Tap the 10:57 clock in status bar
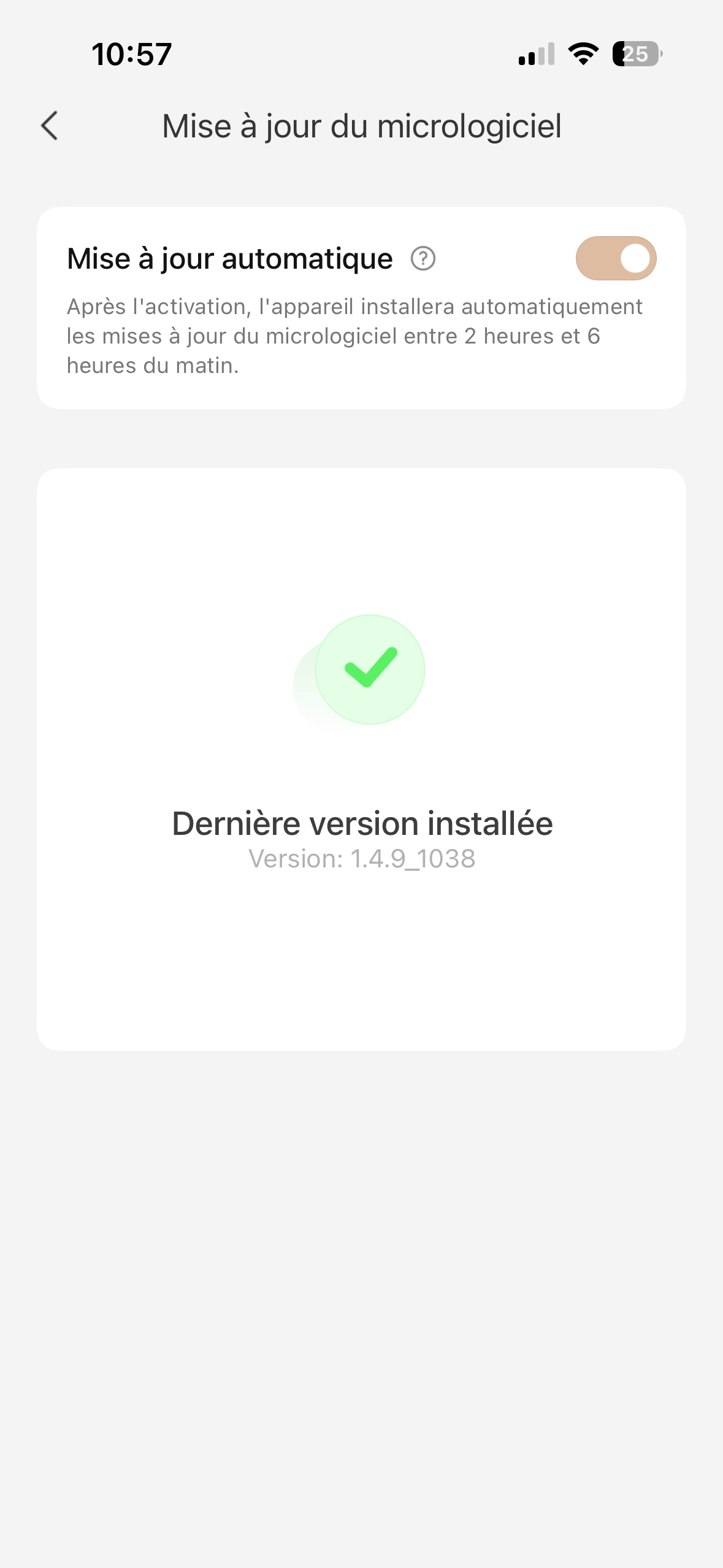Screen dimensions: 723x1568 [x=131, y=54]
